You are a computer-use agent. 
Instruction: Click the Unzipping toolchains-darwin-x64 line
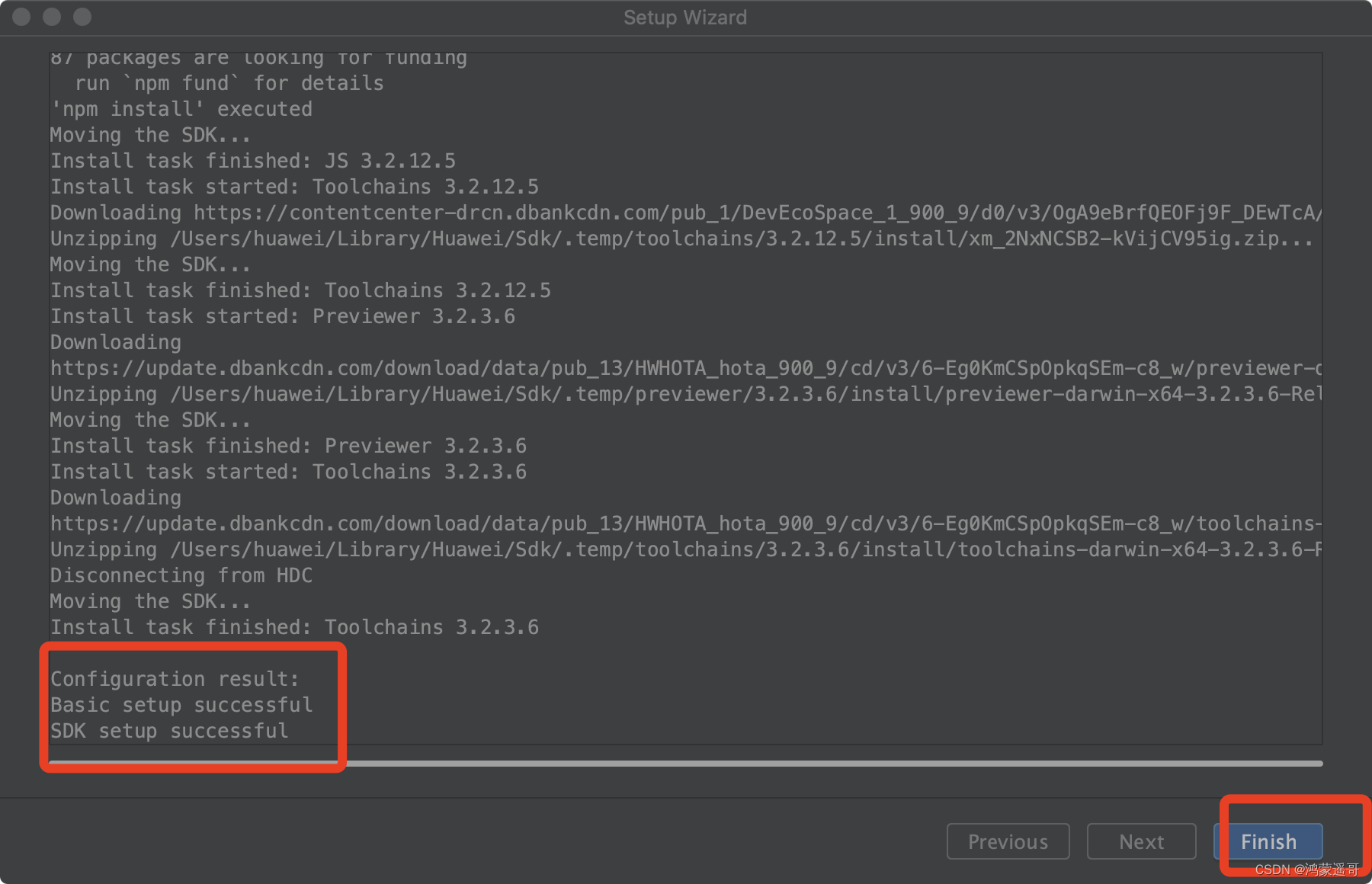point(686,549)
